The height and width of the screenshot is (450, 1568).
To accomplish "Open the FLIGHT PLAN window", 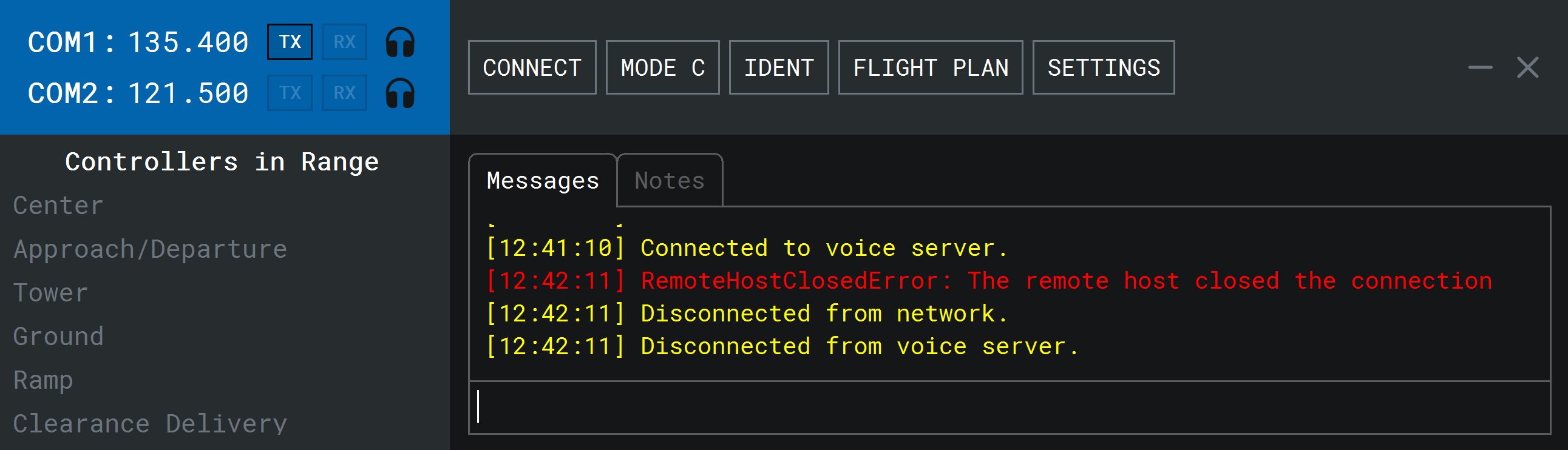I will [930, 67].
